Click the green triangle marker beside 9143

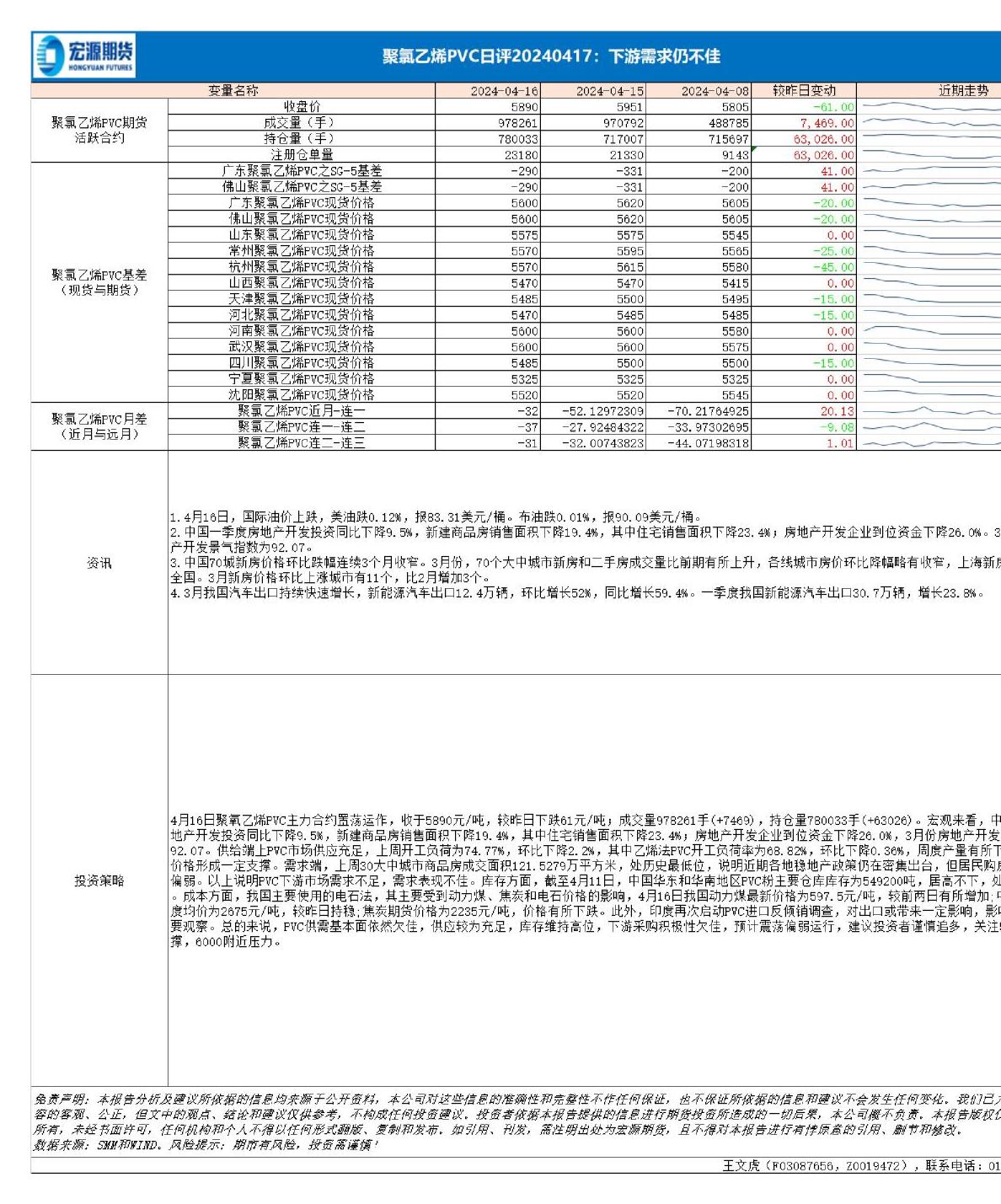click(753, 150)
